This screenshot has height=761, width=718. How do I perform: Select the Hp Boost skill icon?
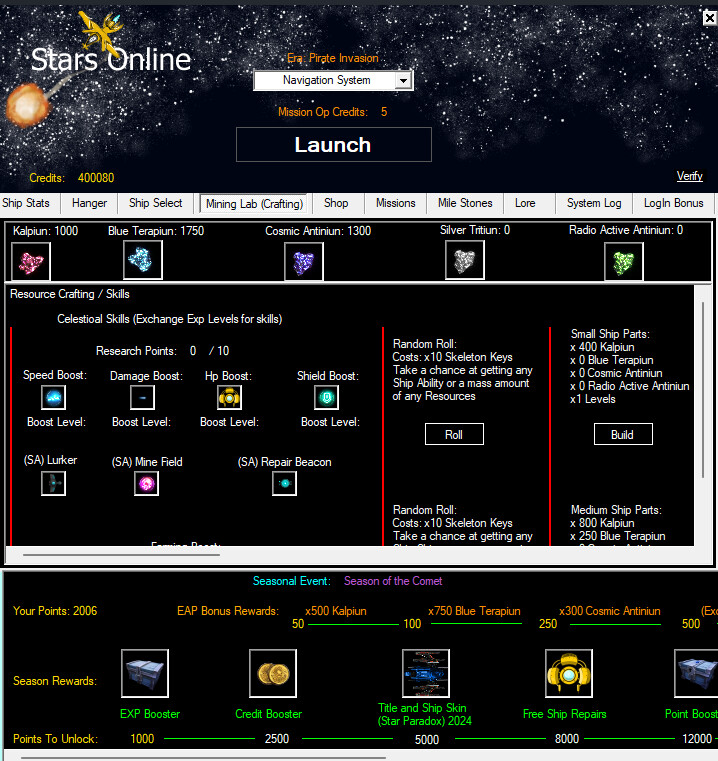[x=229, y=397]
